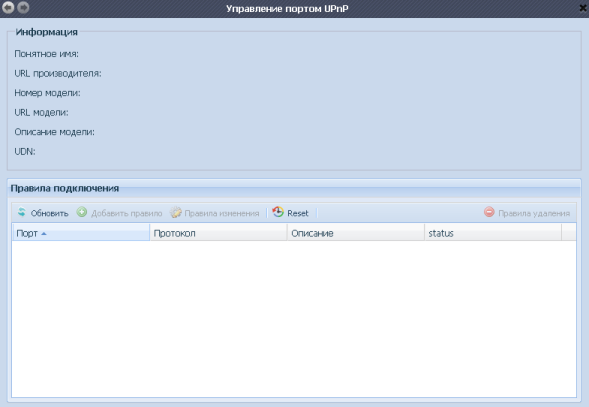Click the pencil edit rule icon
The height and width of the screenshot is (407, 589).
tap(175, 212)
